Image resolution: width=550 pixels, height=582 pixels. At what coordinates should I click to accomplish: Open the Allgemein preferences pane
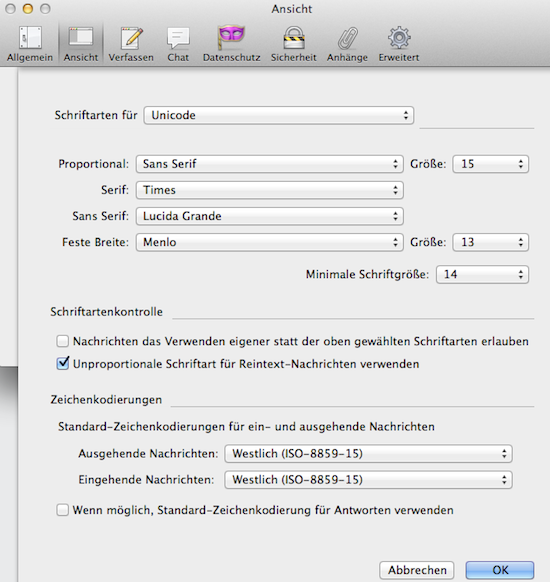pyautogui.click(x=30, y=44)
